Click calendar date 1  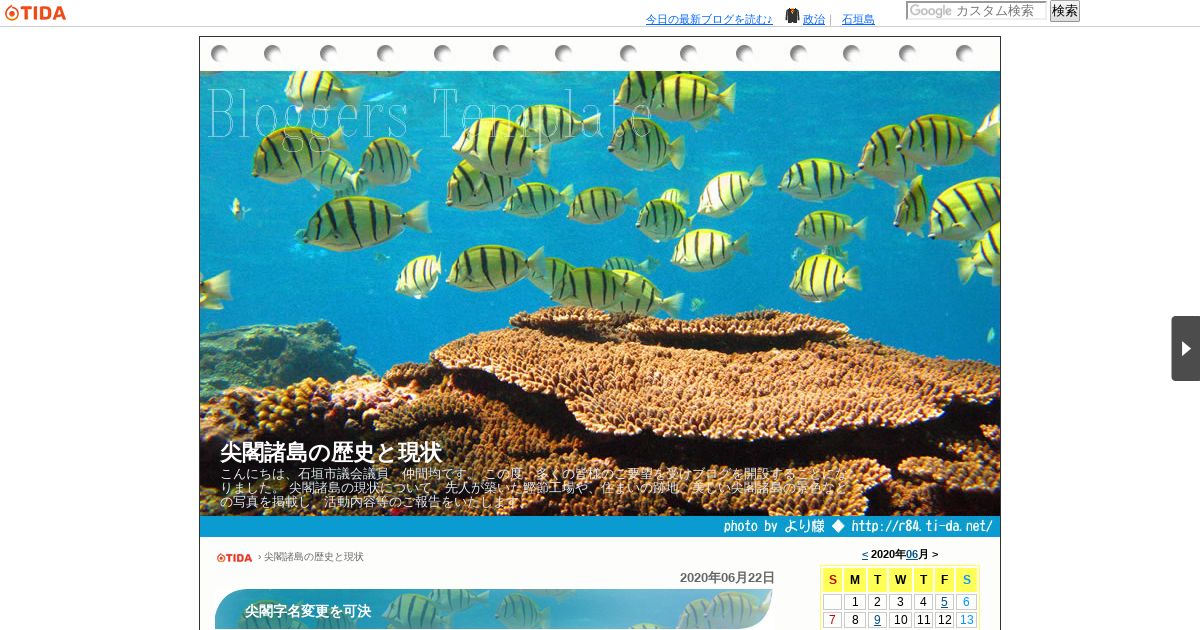coord(854,602)
